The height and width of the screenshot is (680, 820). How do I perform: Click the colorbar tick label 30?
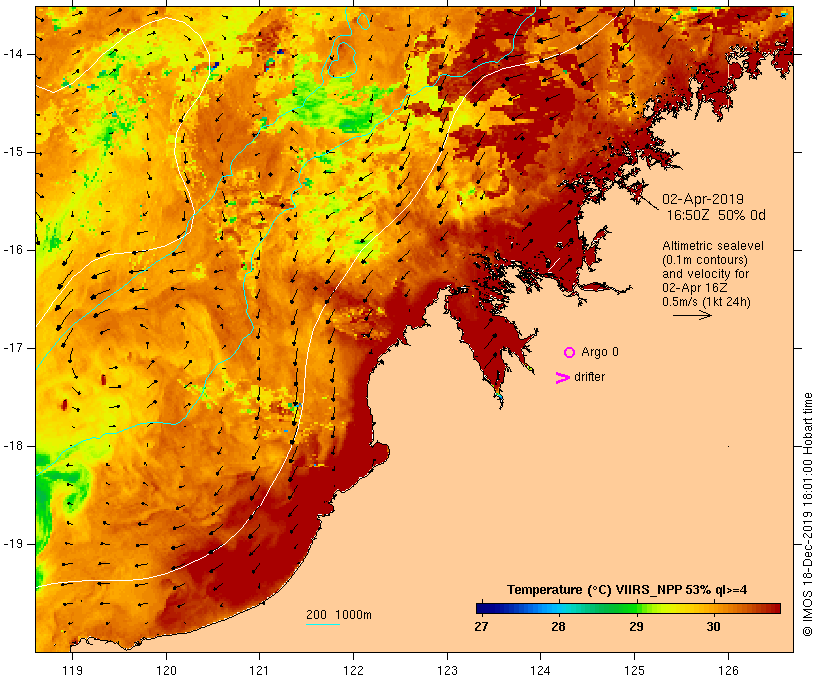coord(713,626)
